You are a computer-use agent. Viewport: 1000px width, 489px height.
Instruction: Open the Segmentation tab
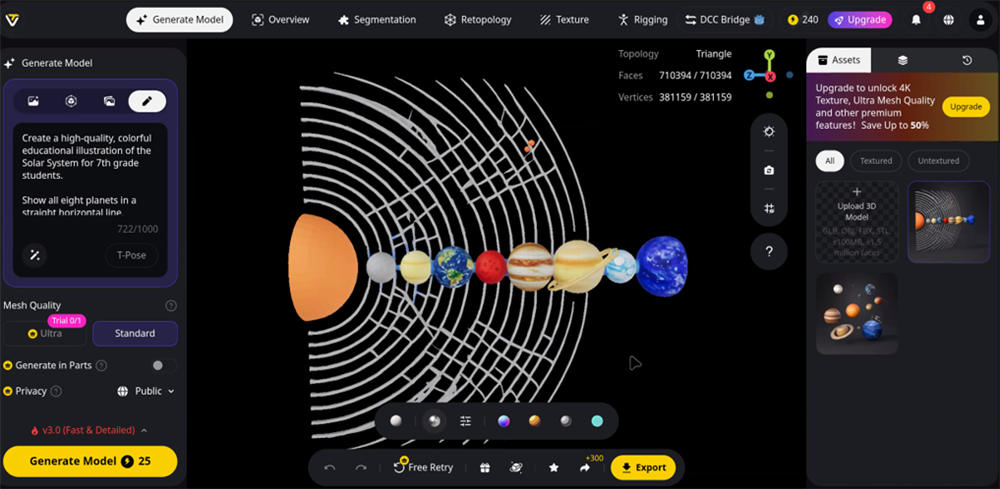tap(377, 20)
